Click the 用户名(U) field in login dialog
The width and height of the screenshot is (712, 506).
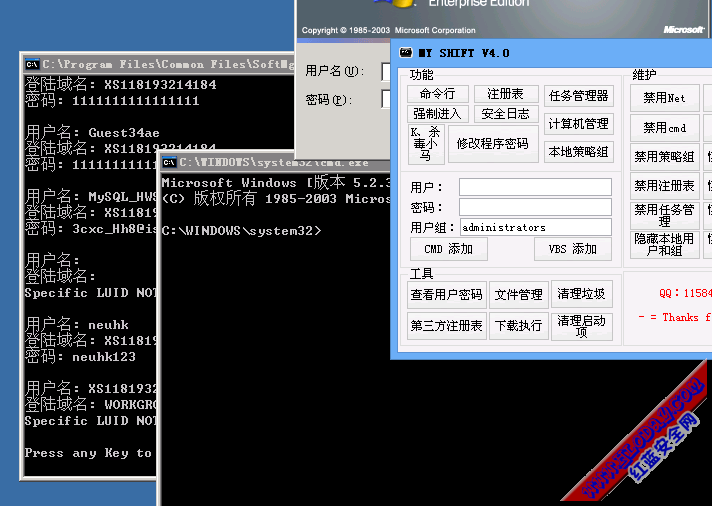[x=386, y=71]
